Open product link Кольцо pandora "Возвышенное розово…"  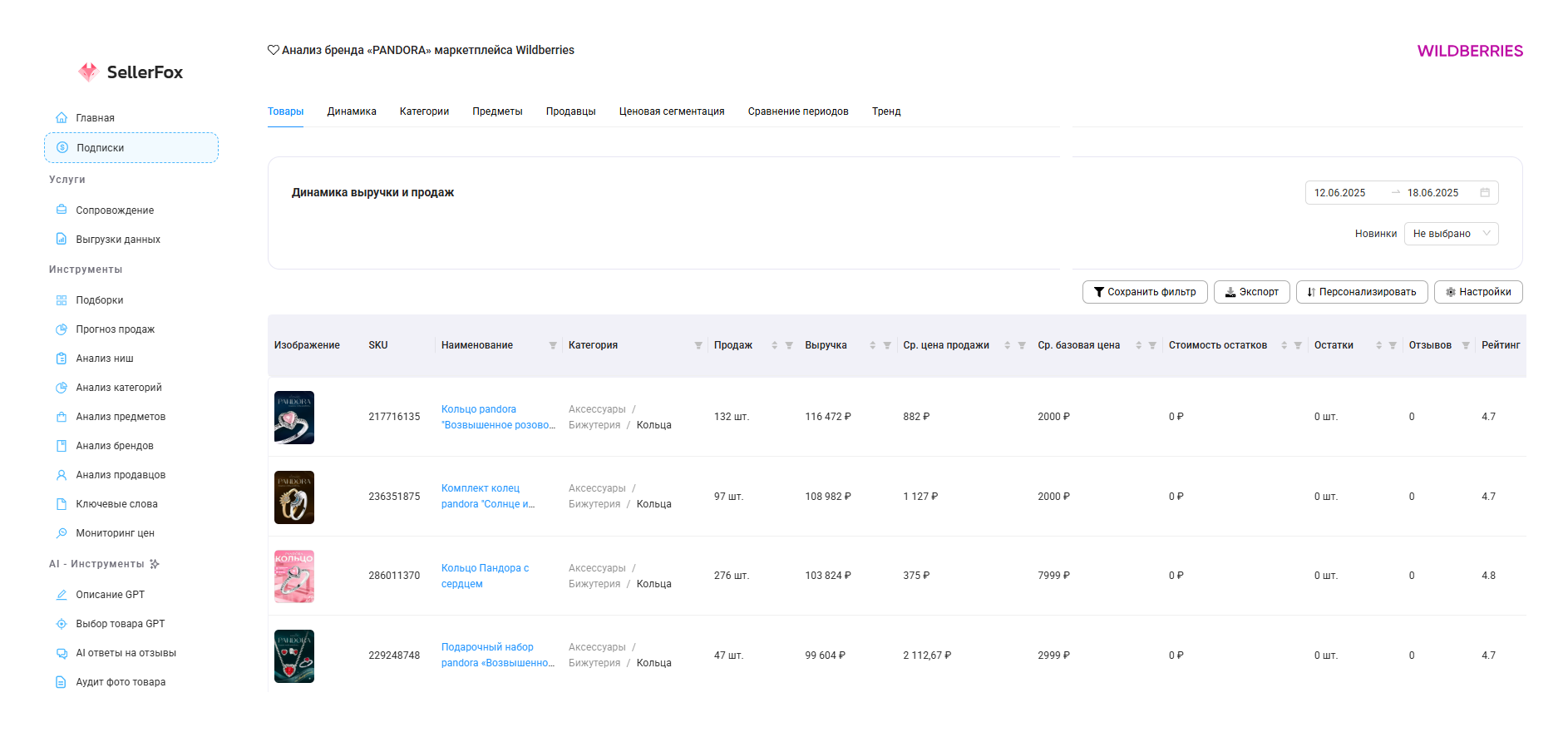(498, 417)
